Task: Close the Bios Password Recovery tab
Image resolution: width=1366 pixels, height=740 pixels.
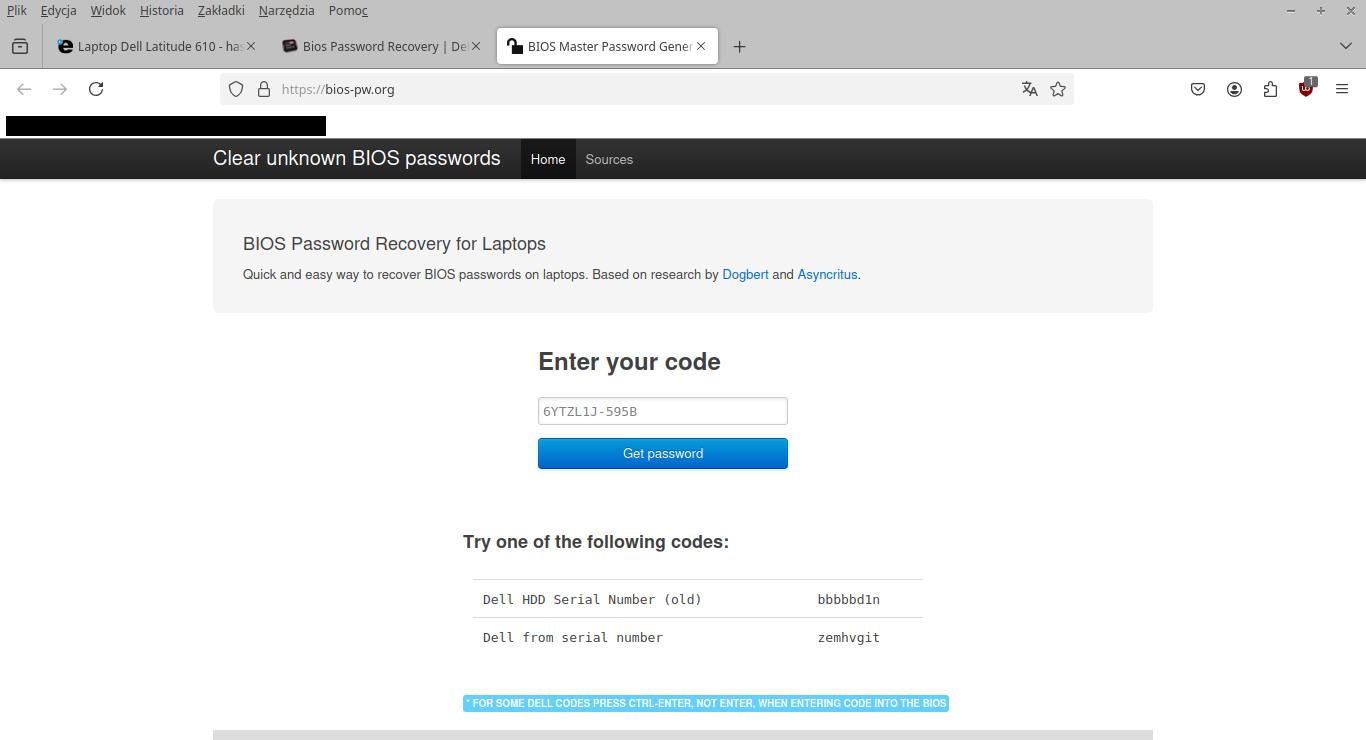Action: 476,46
